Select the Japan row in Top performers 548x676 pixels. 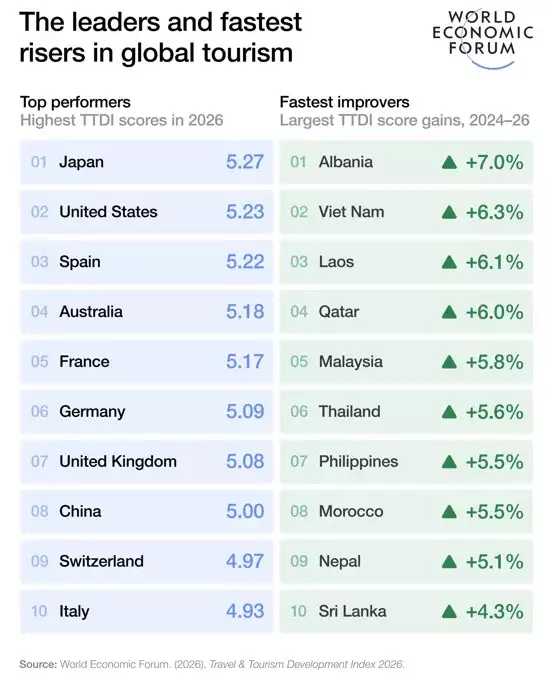(x=147, y=162)
